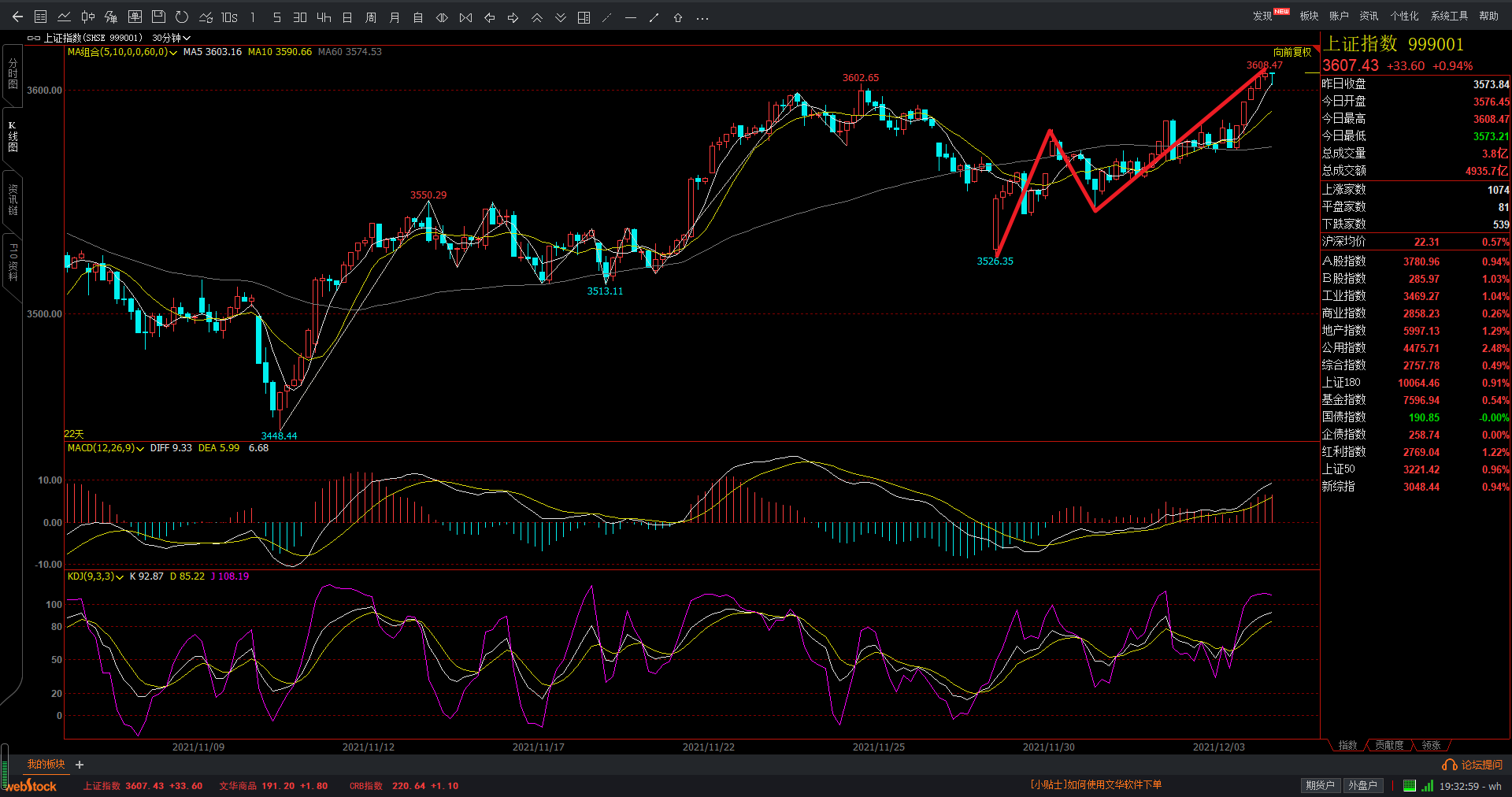
Task: Select the trend line drawing tool
Action: (654, 17)
